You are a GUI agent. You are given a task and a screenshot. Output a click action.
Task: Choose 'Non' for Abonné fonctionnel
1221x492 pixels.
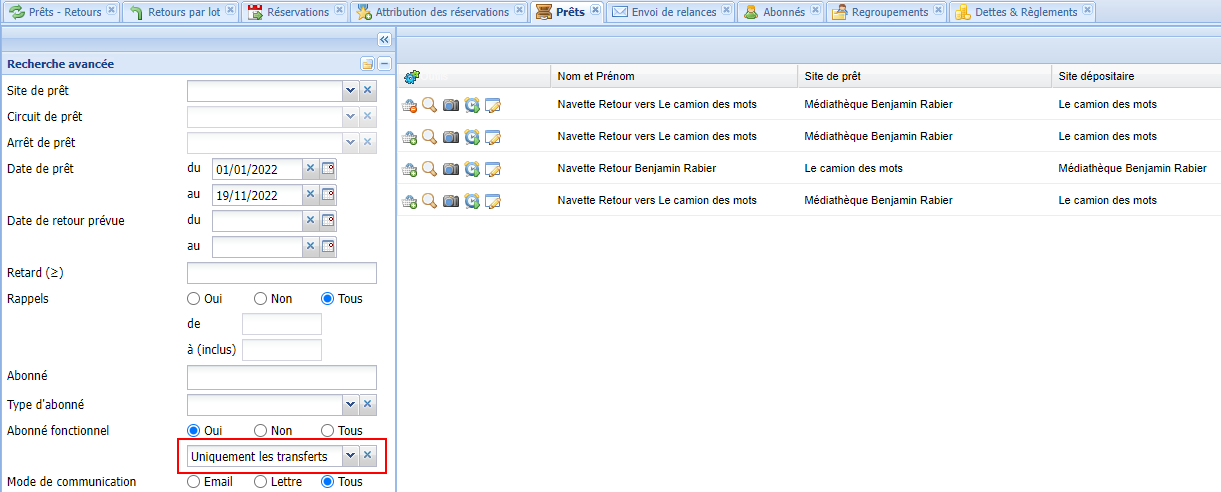point(260,430)
